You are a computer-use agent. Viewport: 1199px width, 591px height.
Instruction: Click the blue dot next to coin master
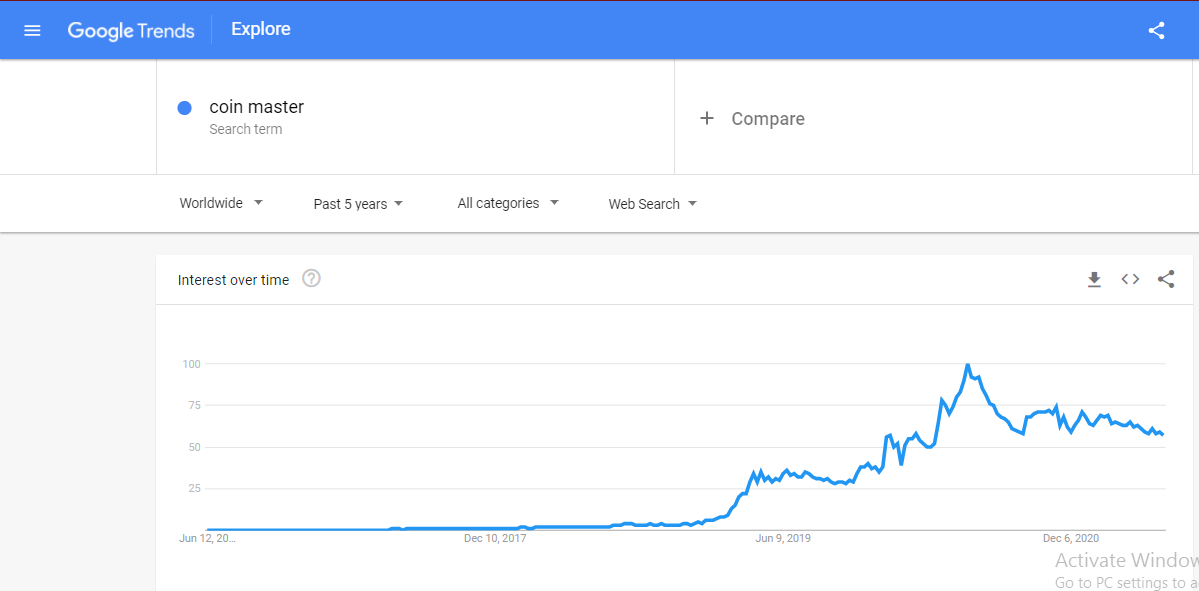[x=184, y=108]
